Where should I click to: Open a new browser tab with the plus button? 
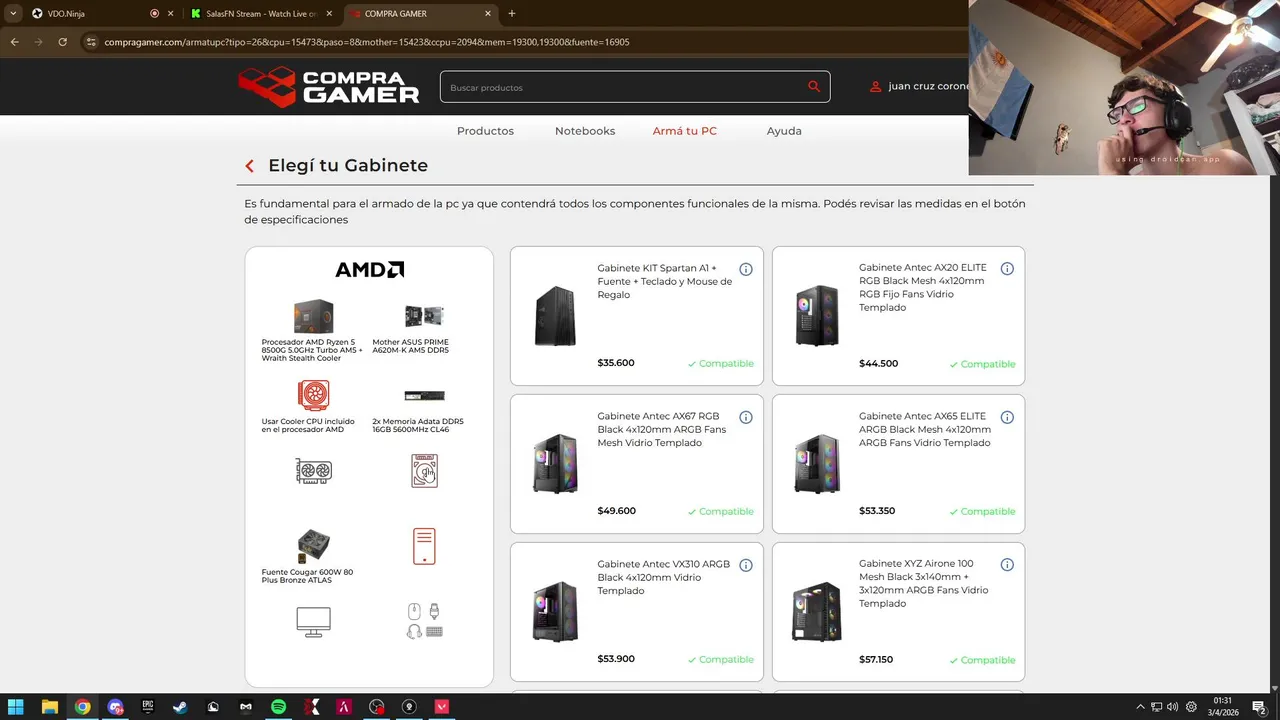pos(512,14)
